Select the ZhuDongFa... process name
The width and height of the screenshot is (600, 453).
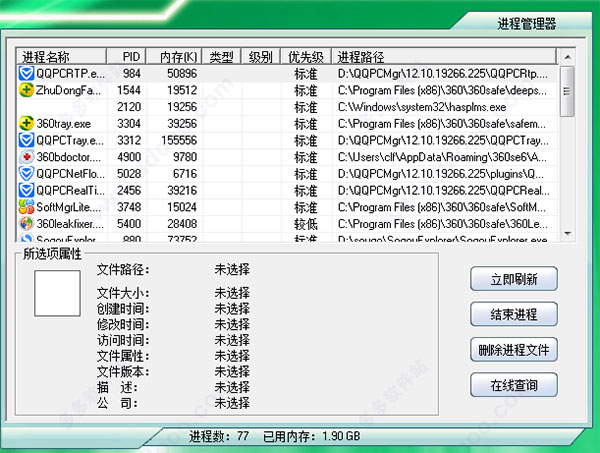[x=68, y=90]
